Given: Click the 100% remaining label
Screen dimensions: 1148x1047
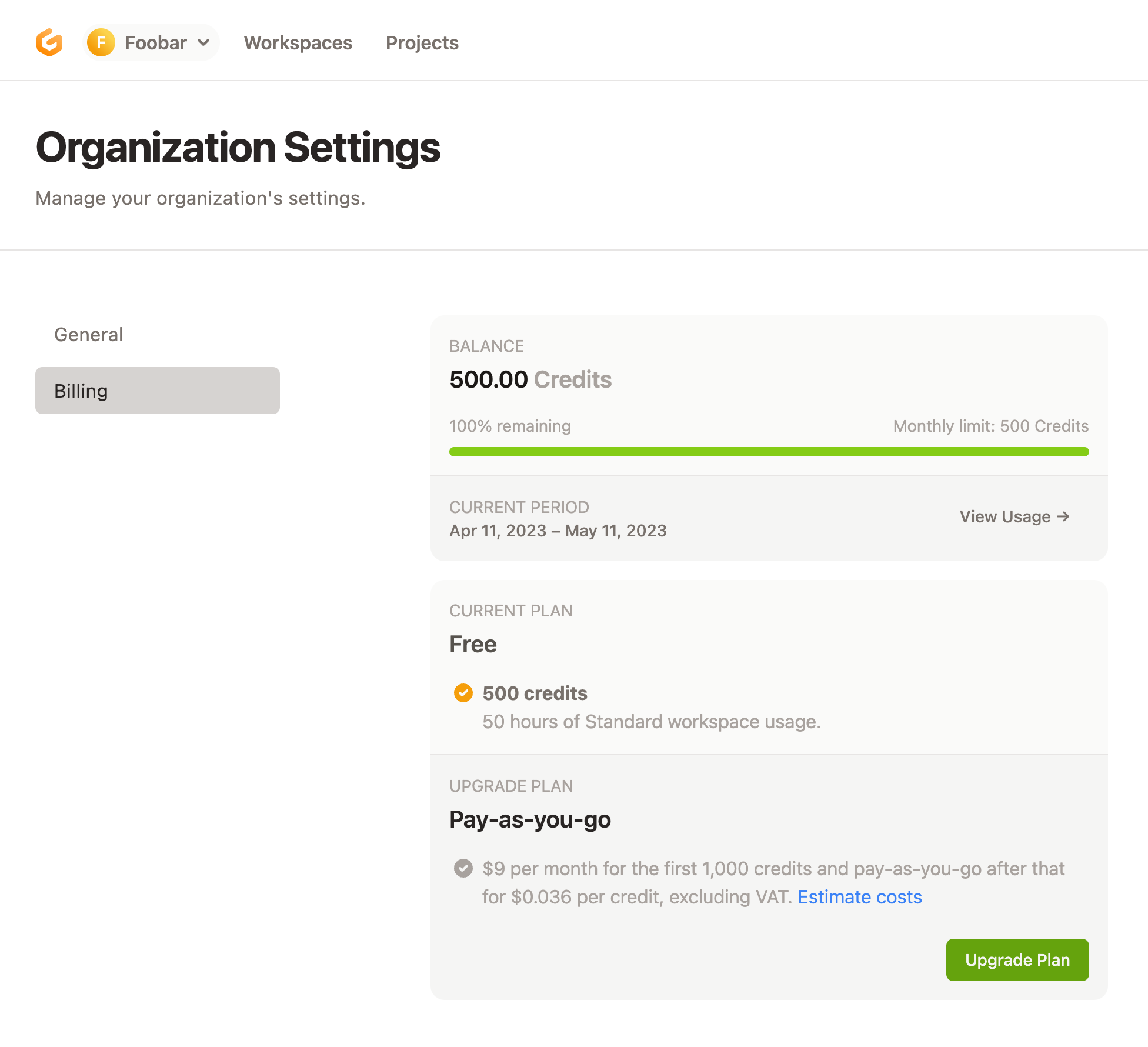Looking at the screenshot, I should point(510,426).
